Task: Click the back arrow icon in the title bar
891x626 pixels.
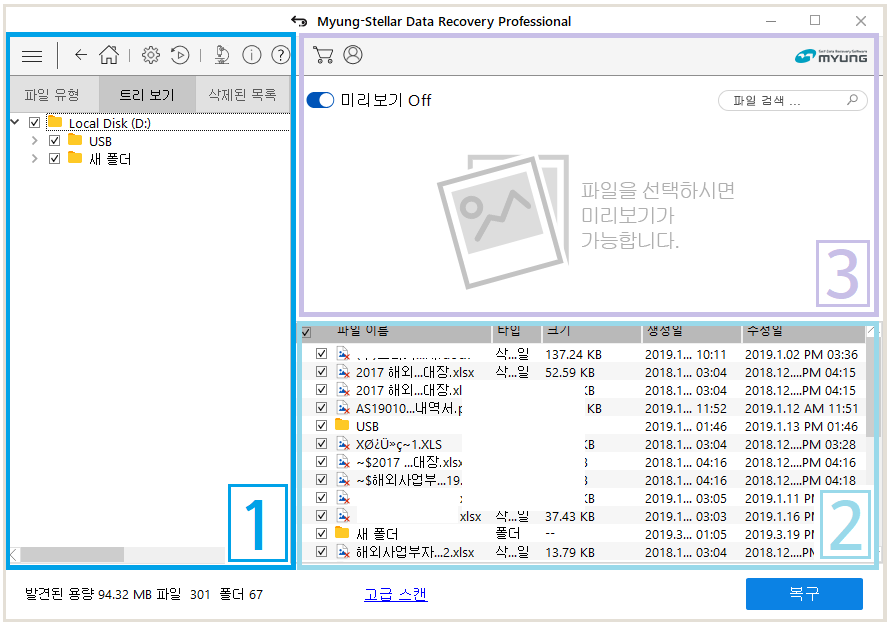Action: pos(299,21)
